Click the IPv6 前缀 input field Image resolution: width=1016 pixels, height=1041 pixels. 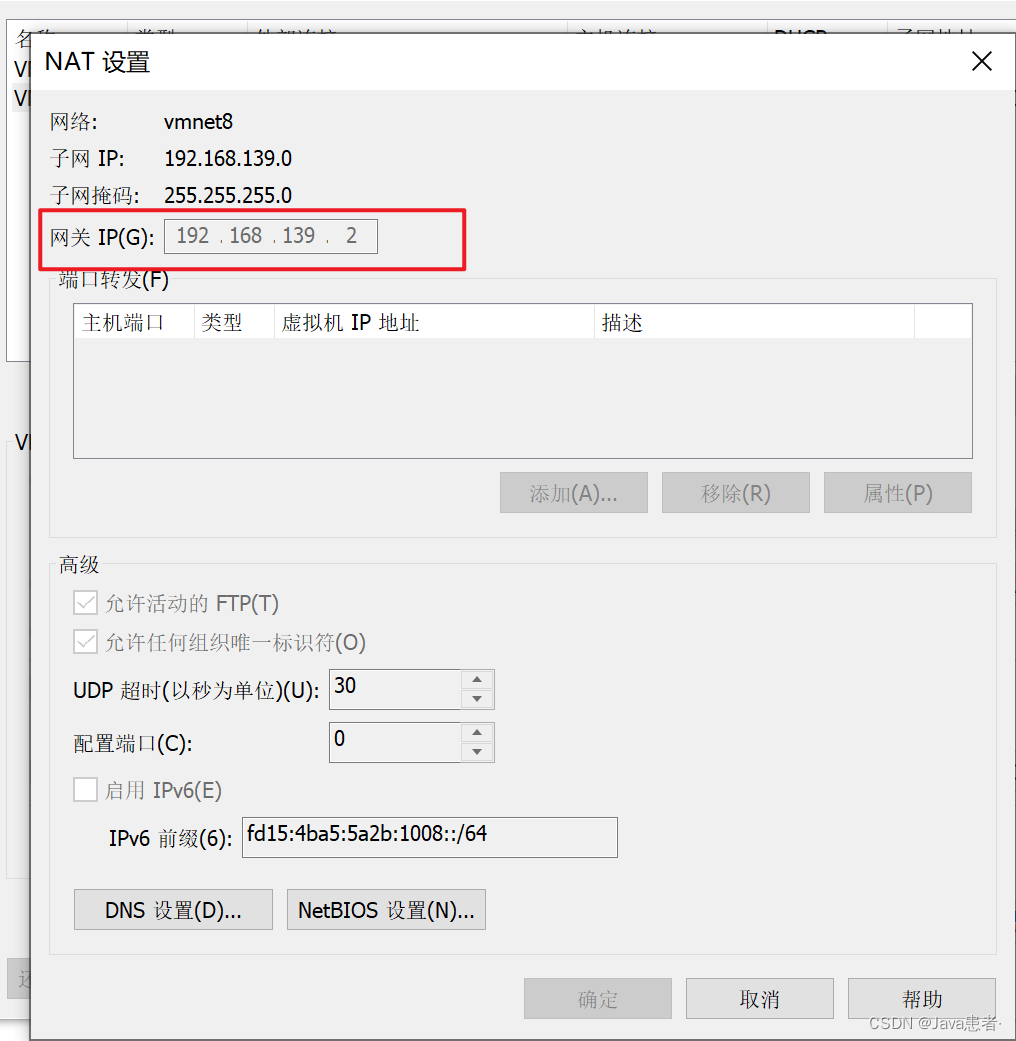[x=430, y=837]
